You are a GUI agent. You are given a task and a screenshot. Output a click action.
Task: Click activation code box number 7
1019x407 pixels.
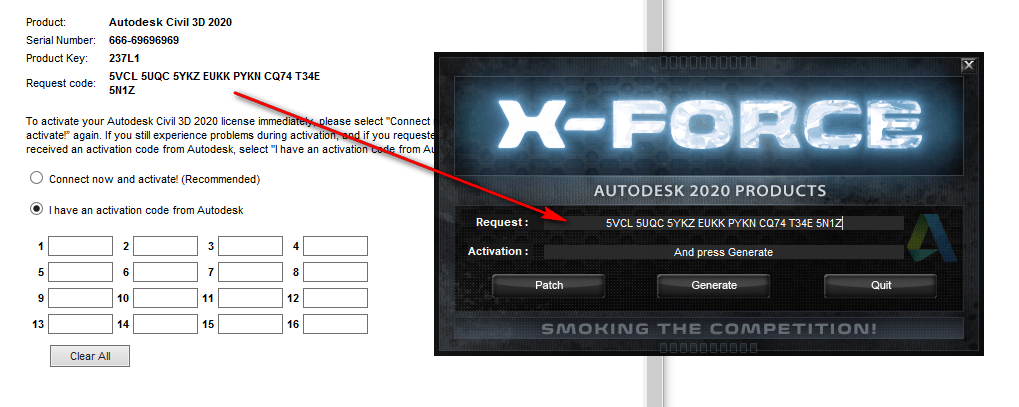click(x=250, y=272)
